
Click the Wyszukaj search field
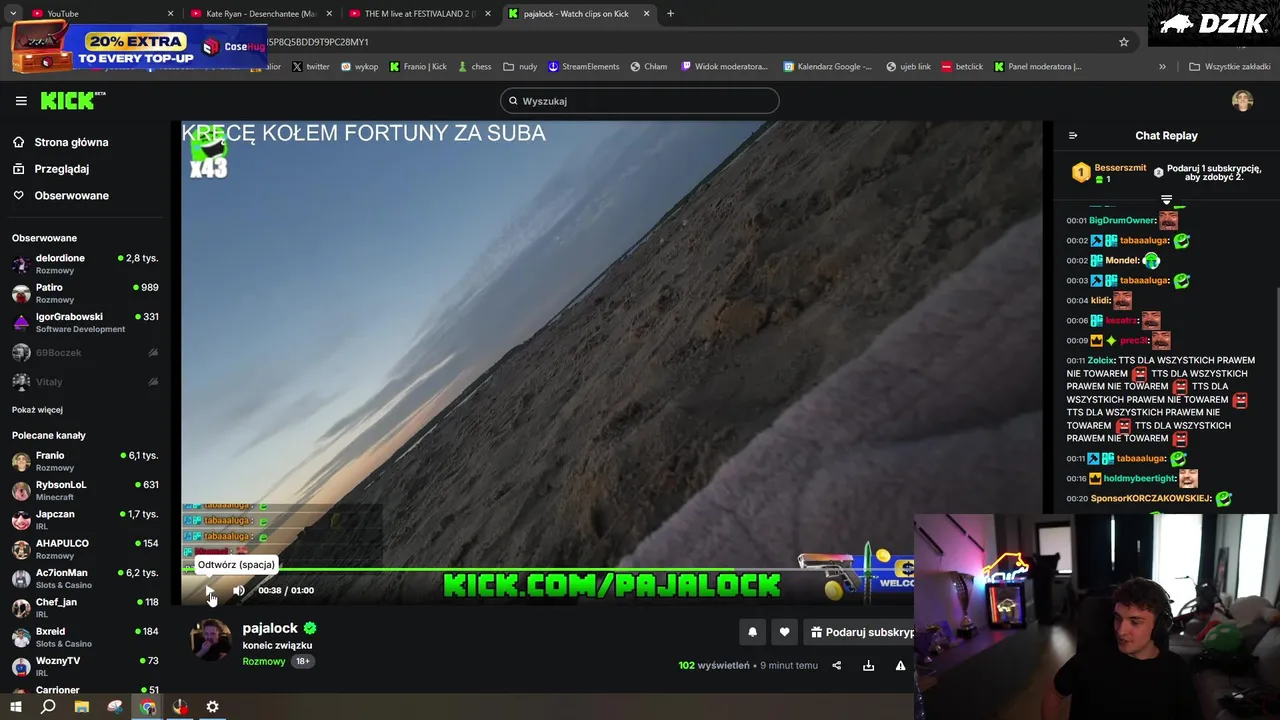(x=640, y=101)
